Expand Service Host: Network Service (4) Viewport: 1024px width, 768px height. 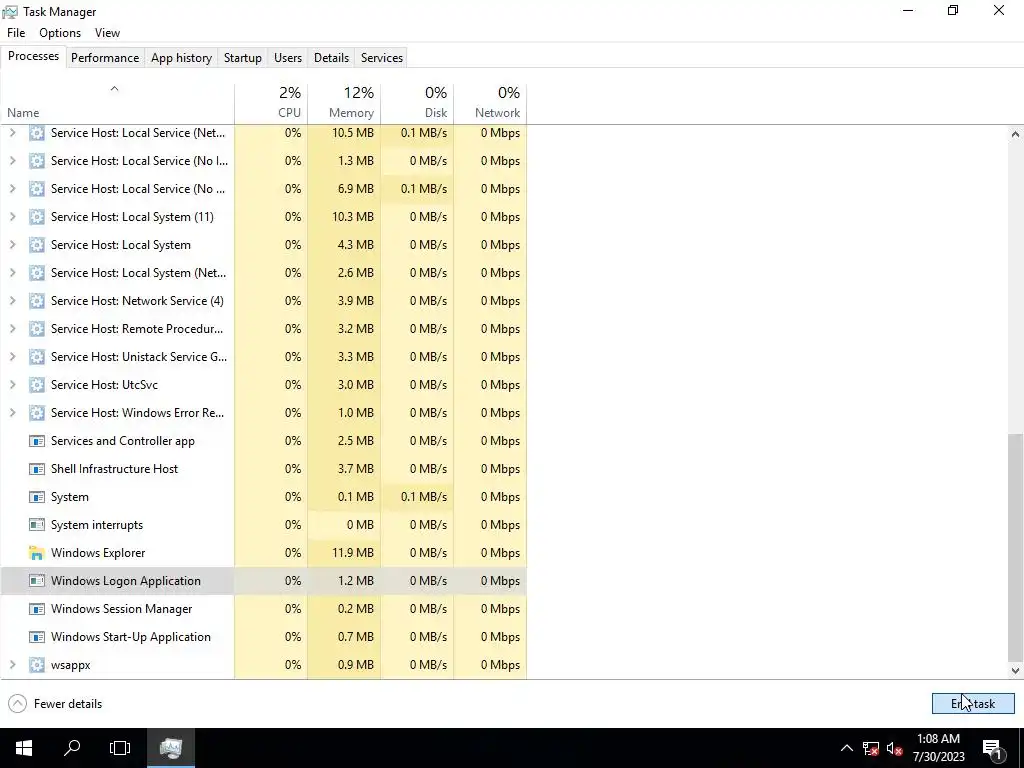(12, 301)
